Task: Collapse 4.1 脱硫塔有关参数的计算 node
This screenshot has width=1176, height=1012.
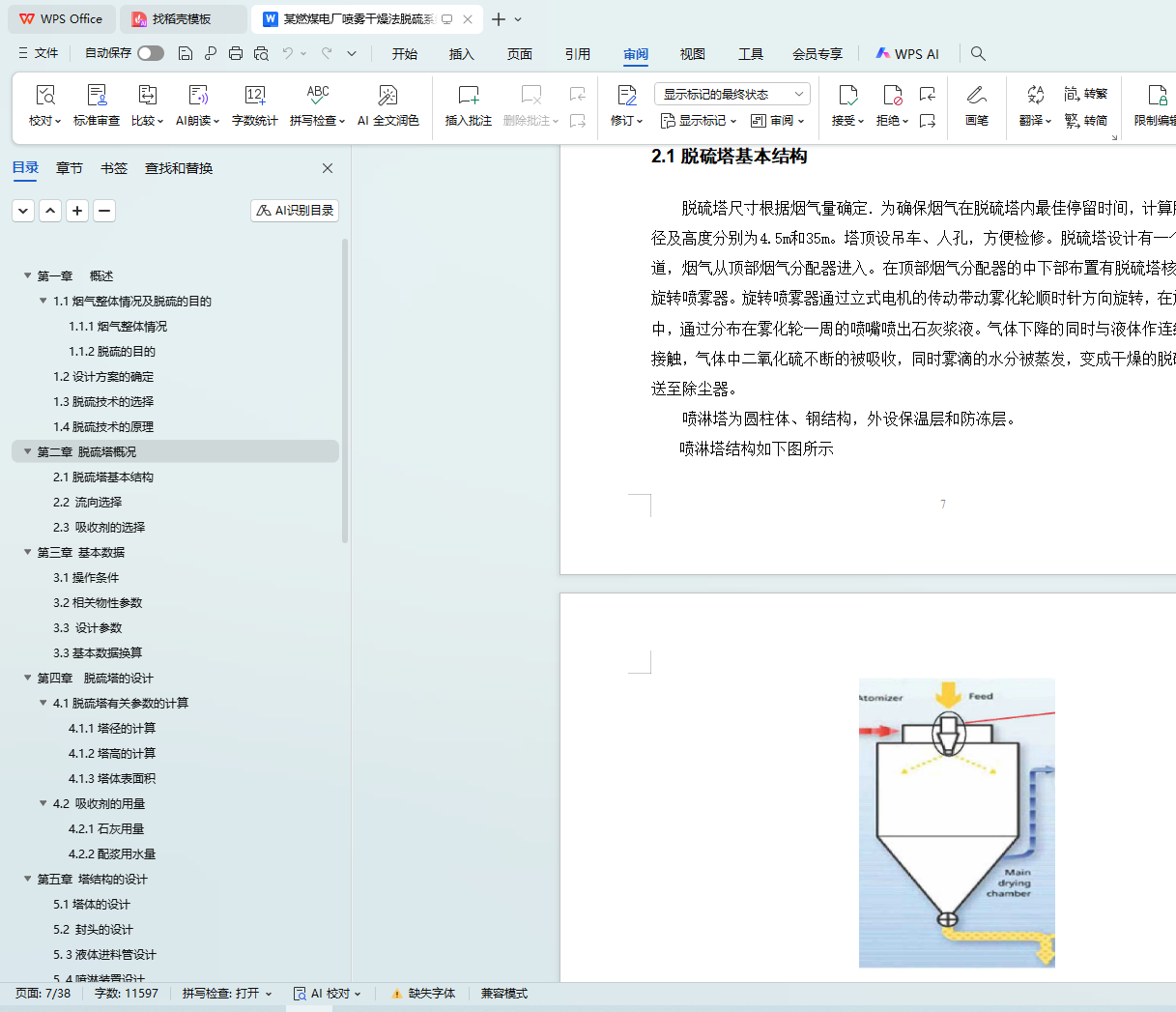Action: pos(43,703)
